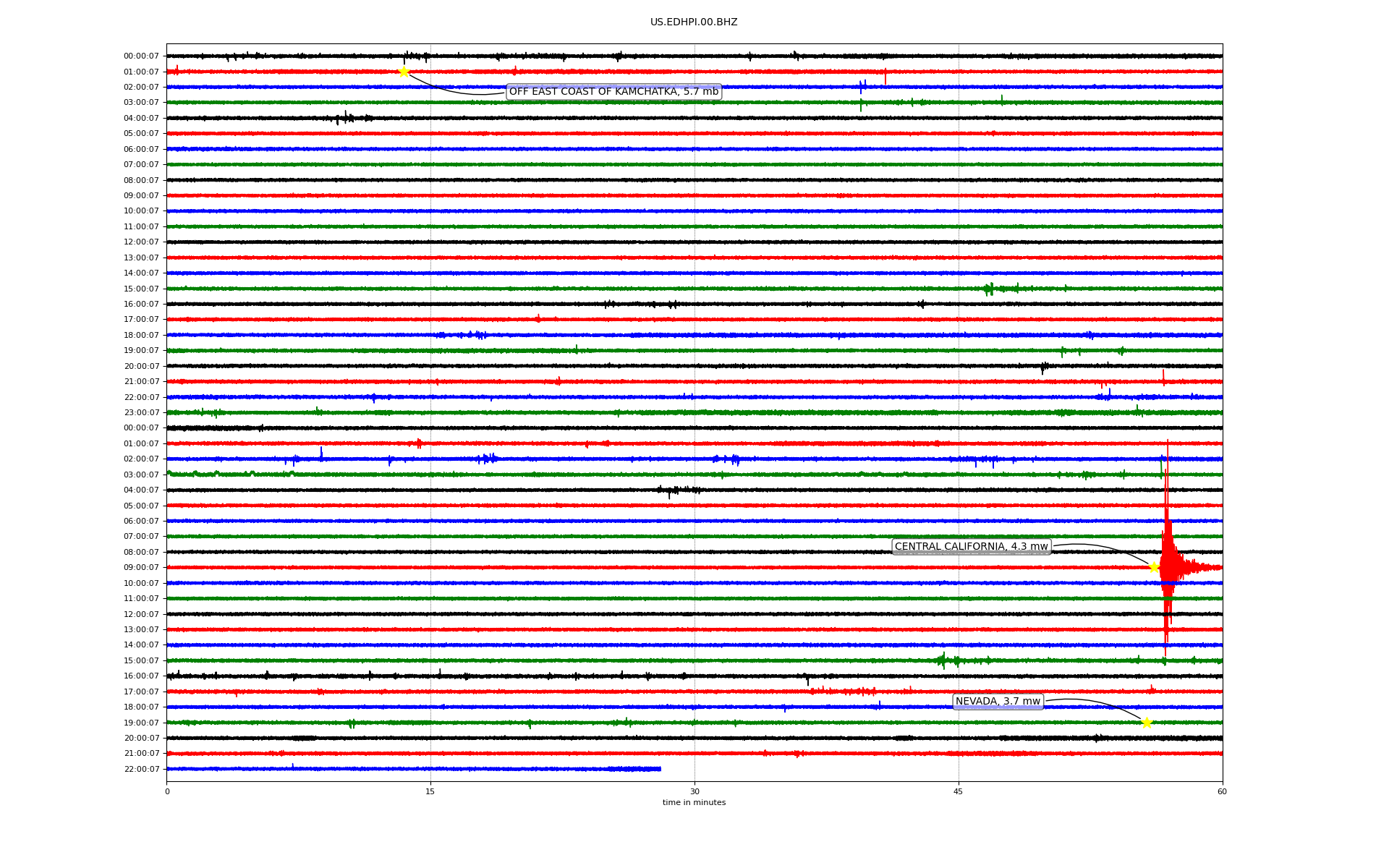Click the 60 minute x-axis tick label
This screenshot has width=1389, height=868.
(1222, 791)
